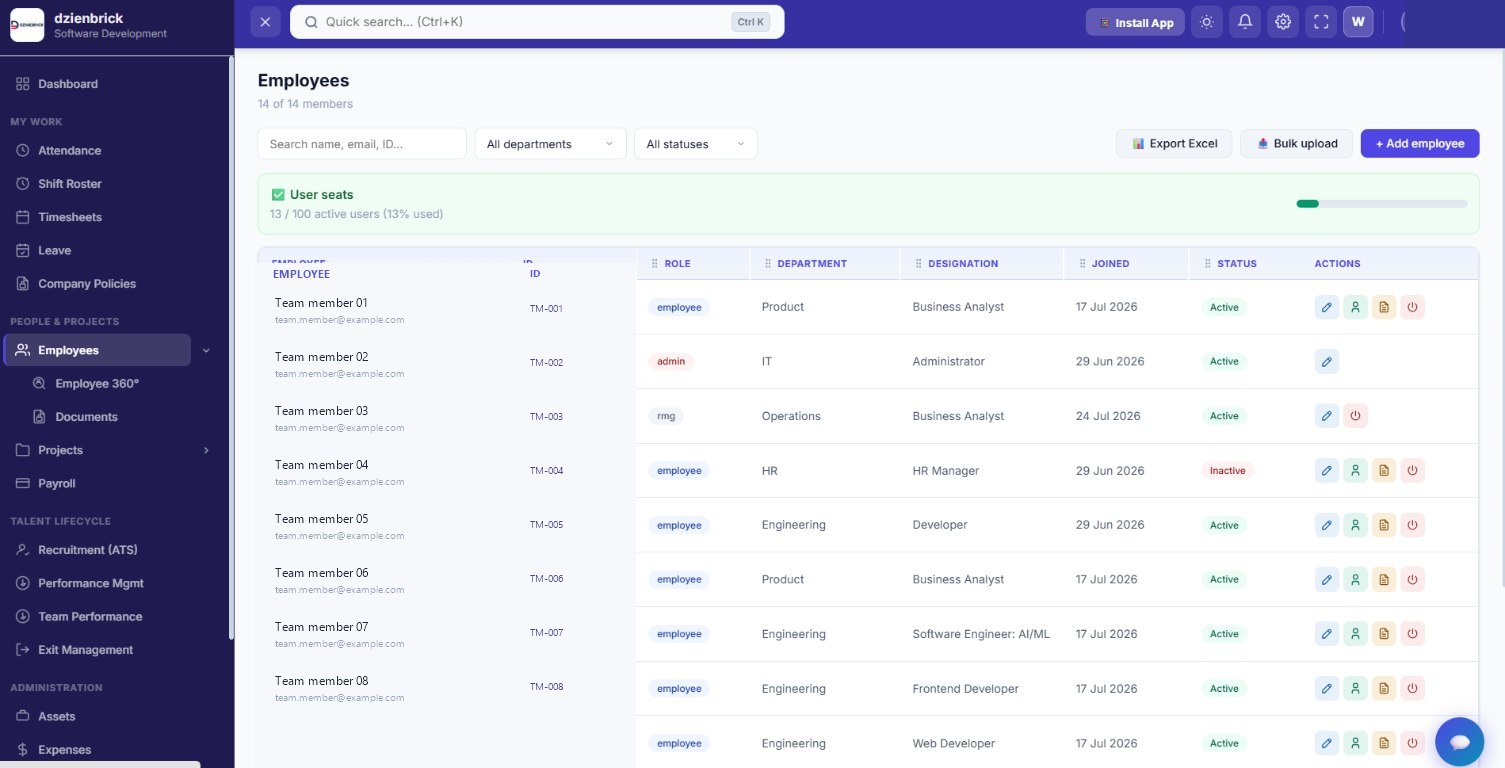Collapse the Employees submenu chevron

pos(207,350)
